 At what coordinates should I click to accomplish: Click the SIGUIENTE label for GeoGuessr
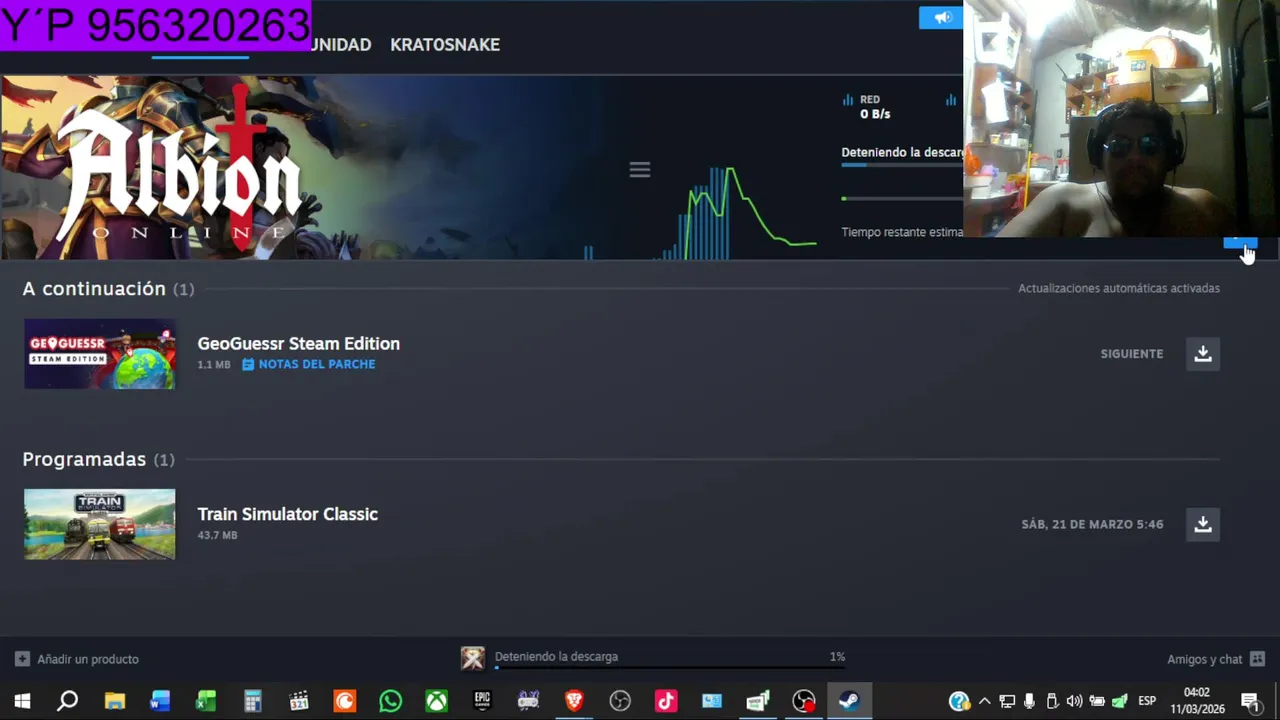pos(1132,354)
